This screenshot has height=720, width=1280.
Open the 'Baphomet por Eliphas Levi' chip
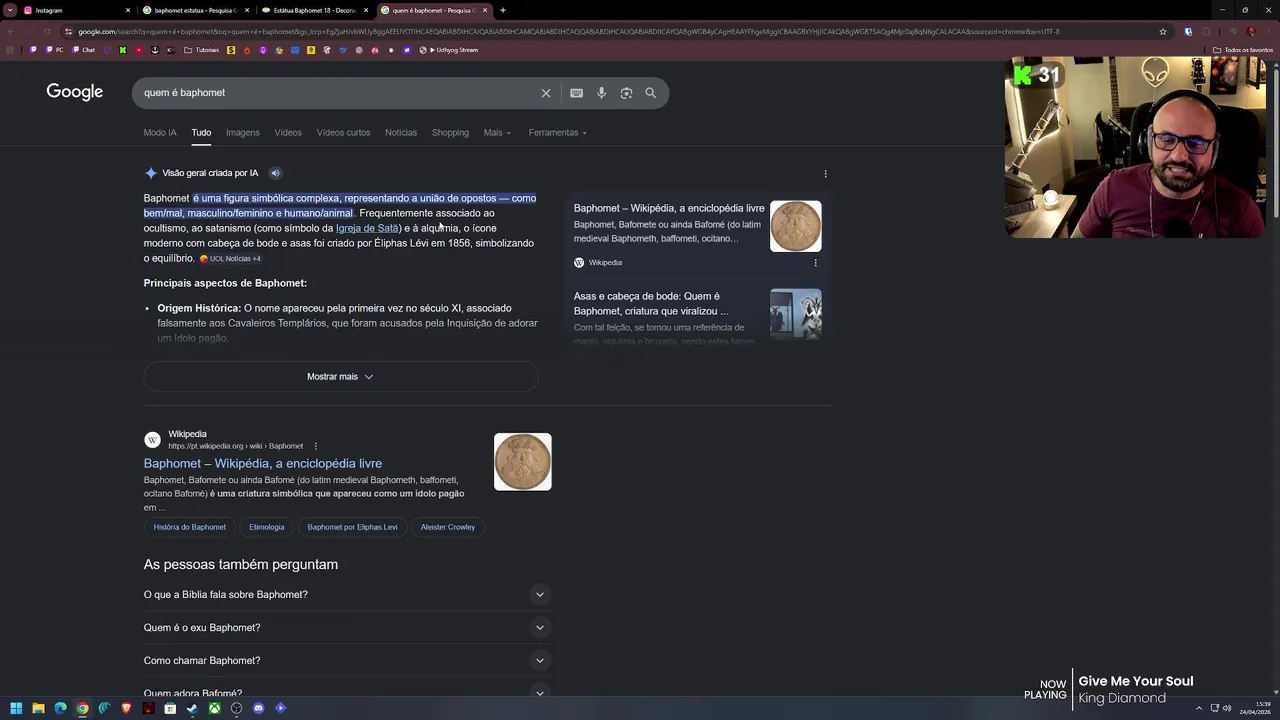coord(352,527)
